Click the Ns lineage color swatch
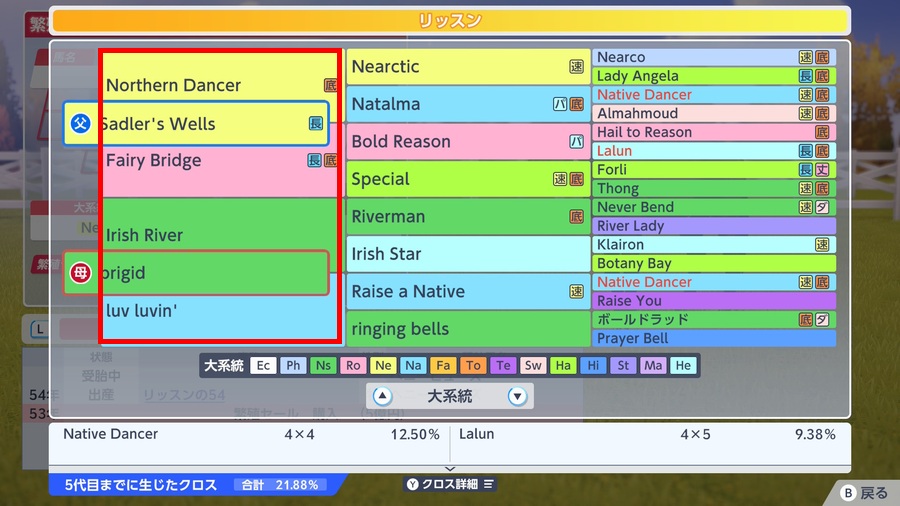 point(323,365)
